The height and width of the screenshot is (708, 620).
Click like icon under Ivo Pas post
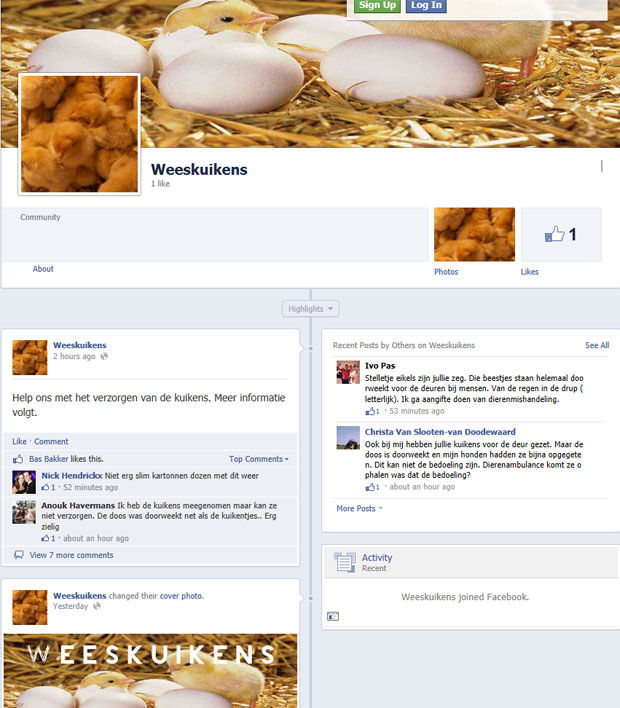pos(370,411)
